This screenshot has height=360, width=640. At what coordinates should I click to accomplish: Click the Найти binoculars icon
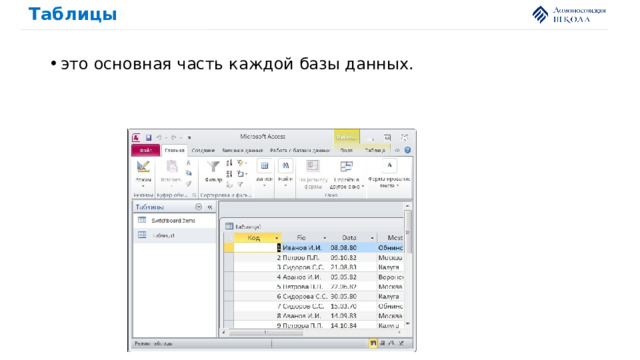coord(285,166)
